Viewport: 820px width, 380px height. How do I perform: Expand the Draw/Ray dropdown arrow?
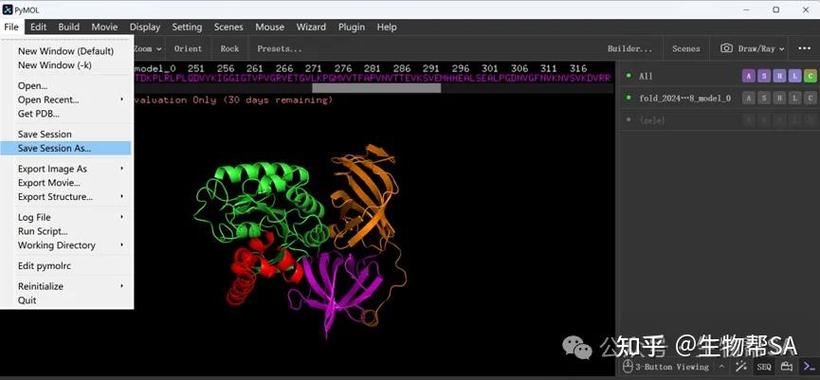coord(782,49)
